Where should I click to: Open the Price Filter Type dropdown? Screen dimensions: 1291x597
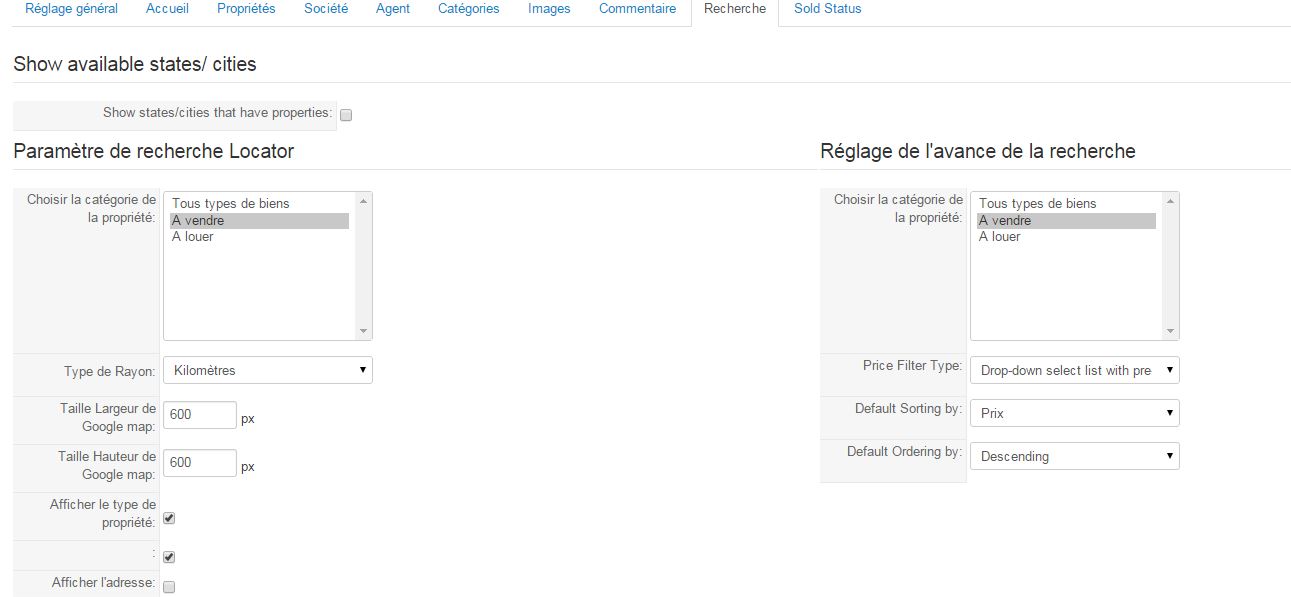tap(1075, 371)
